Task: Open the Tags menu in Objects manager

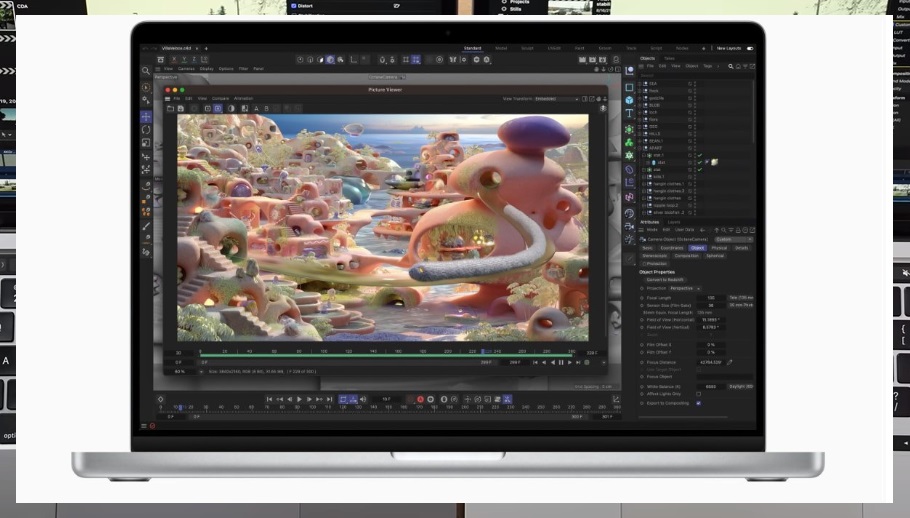Action: point(707,66)
